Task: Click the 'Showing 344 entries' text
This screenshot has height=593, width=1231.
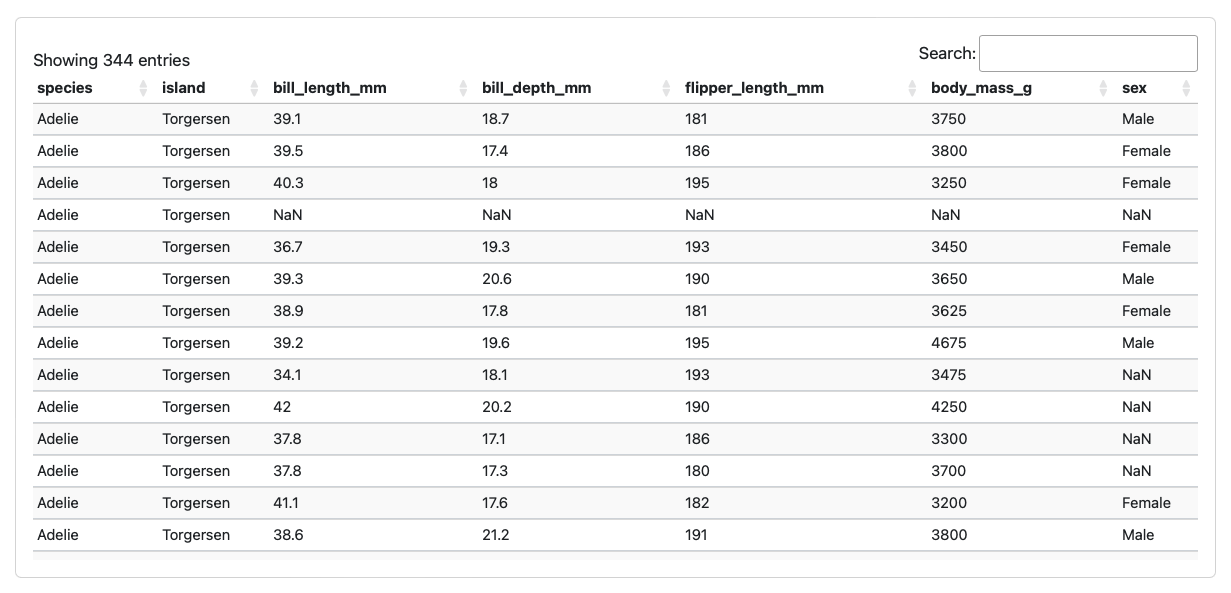Action: [x=111, y=60]
